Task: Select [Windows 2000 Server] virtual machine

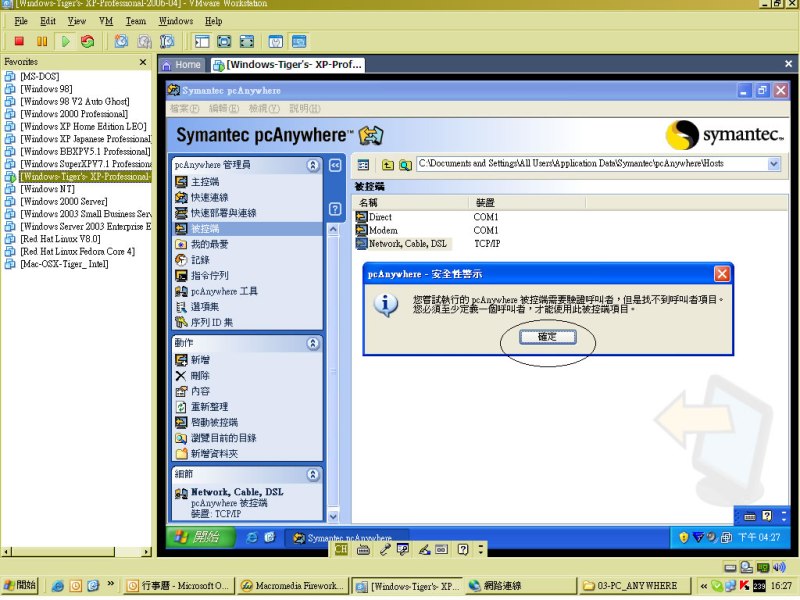Action: click(x=64, y=202)
